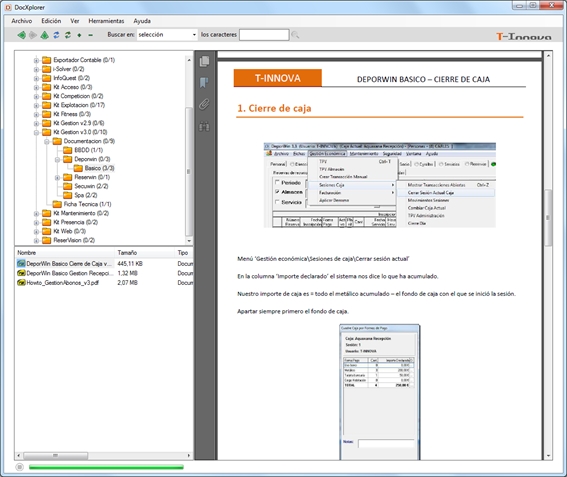Viewport: 567px width, 477px height.
Task: Click the T-INNOVA orange banner in document
Action: [278, 78]
